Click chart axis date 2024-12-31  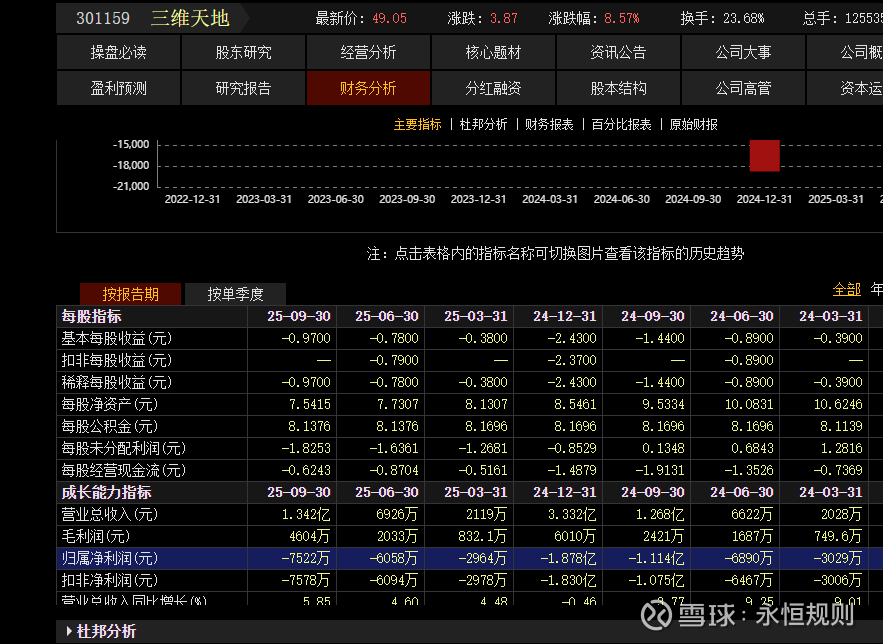(764, 199)
